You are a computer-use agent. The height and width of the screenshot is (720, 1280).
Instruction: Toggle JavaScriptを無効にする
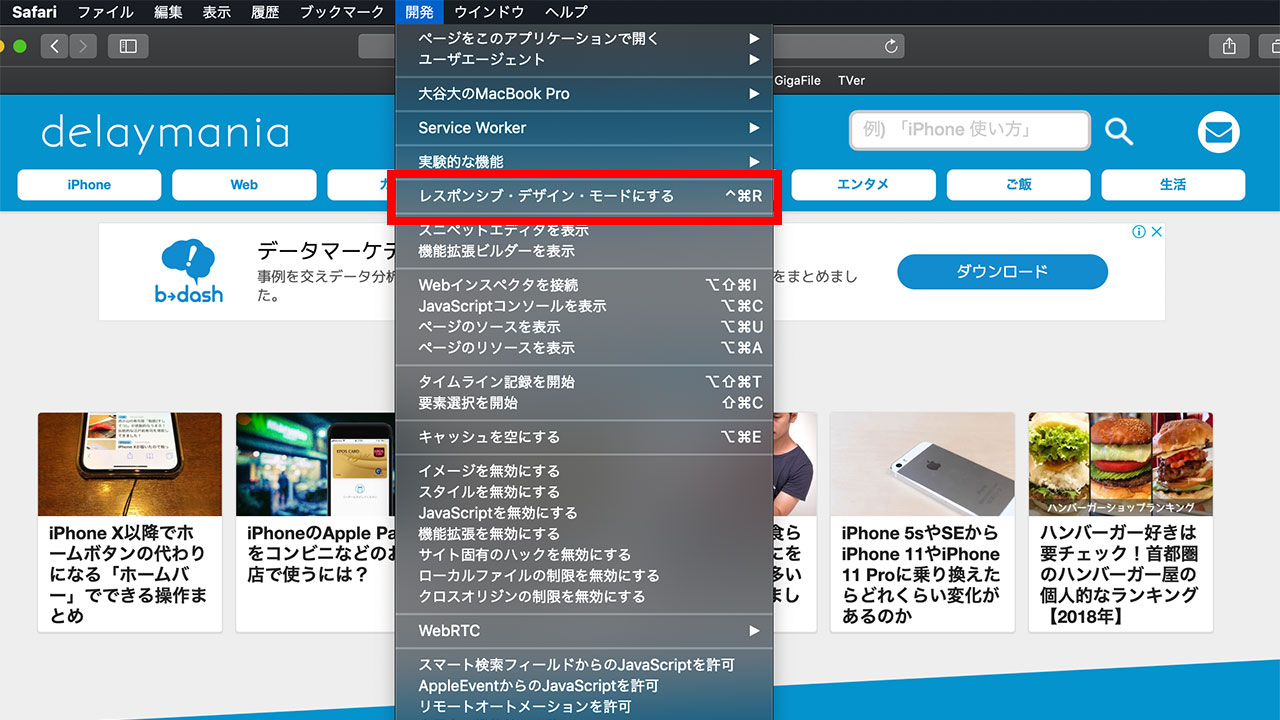pyautogui.click(x=584, y=513)
